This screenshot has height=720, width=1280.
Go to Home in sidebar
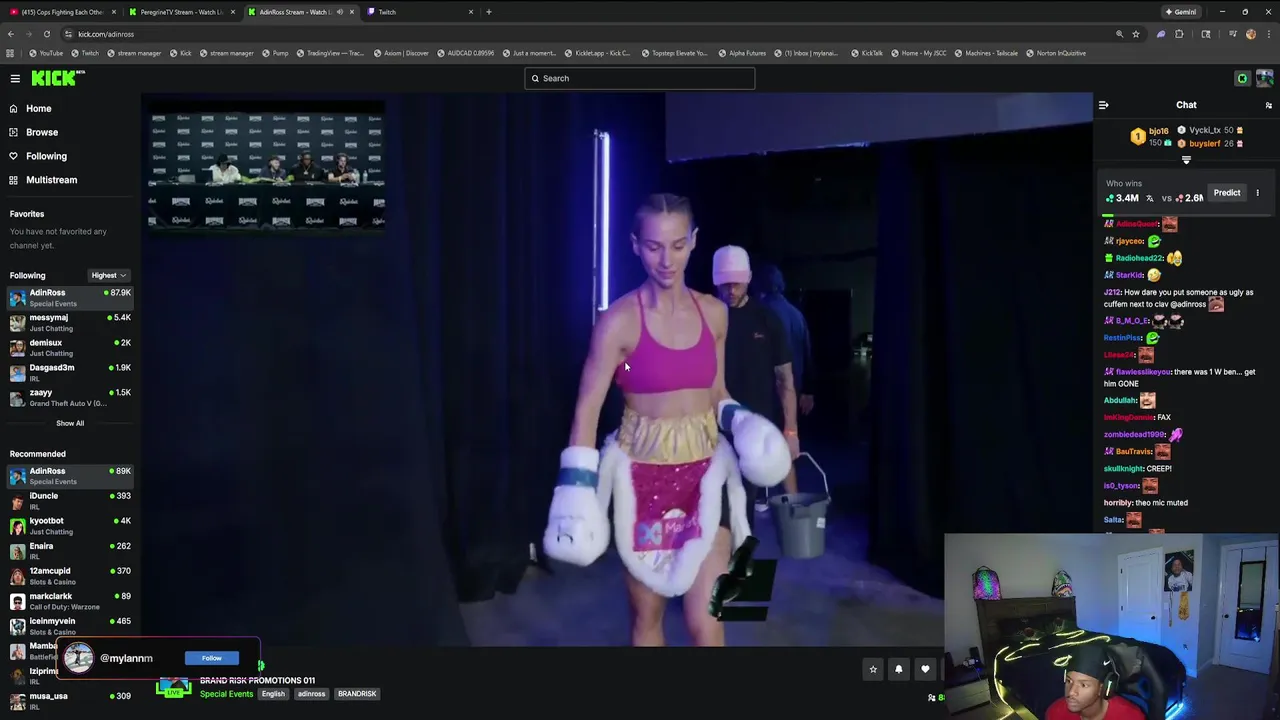(x=38, y=108)
